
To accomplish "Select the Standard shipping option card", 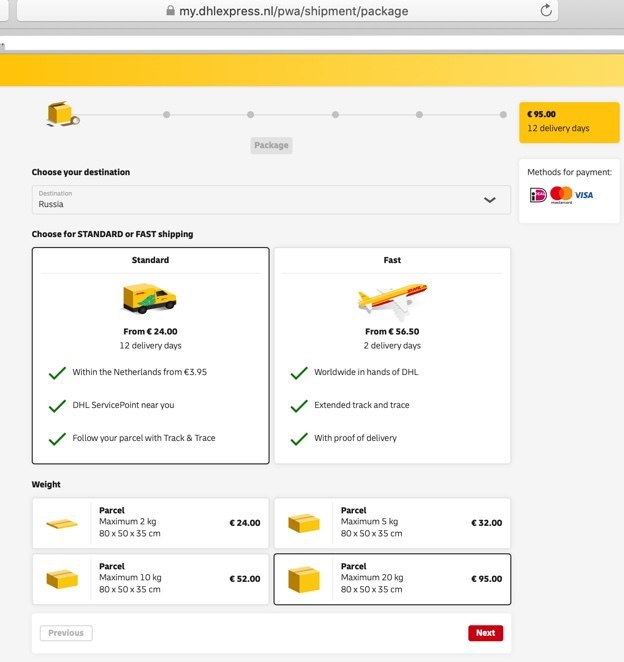I will coord(150,355).
